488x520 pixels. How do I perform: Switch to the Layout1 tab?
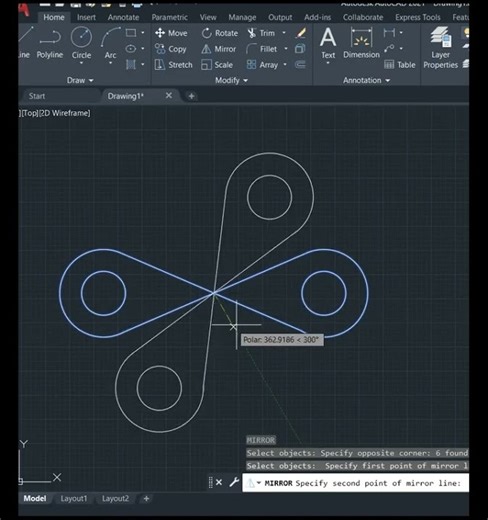[74, 499]
